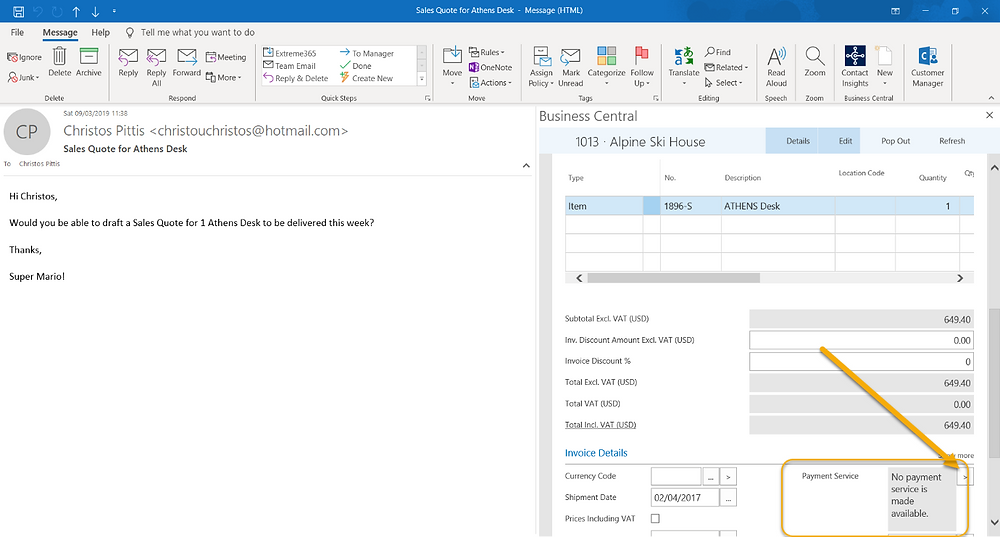Viewport: 1000px width, 537px height.
Task: Click Assign Policy button
Action: 541,66
